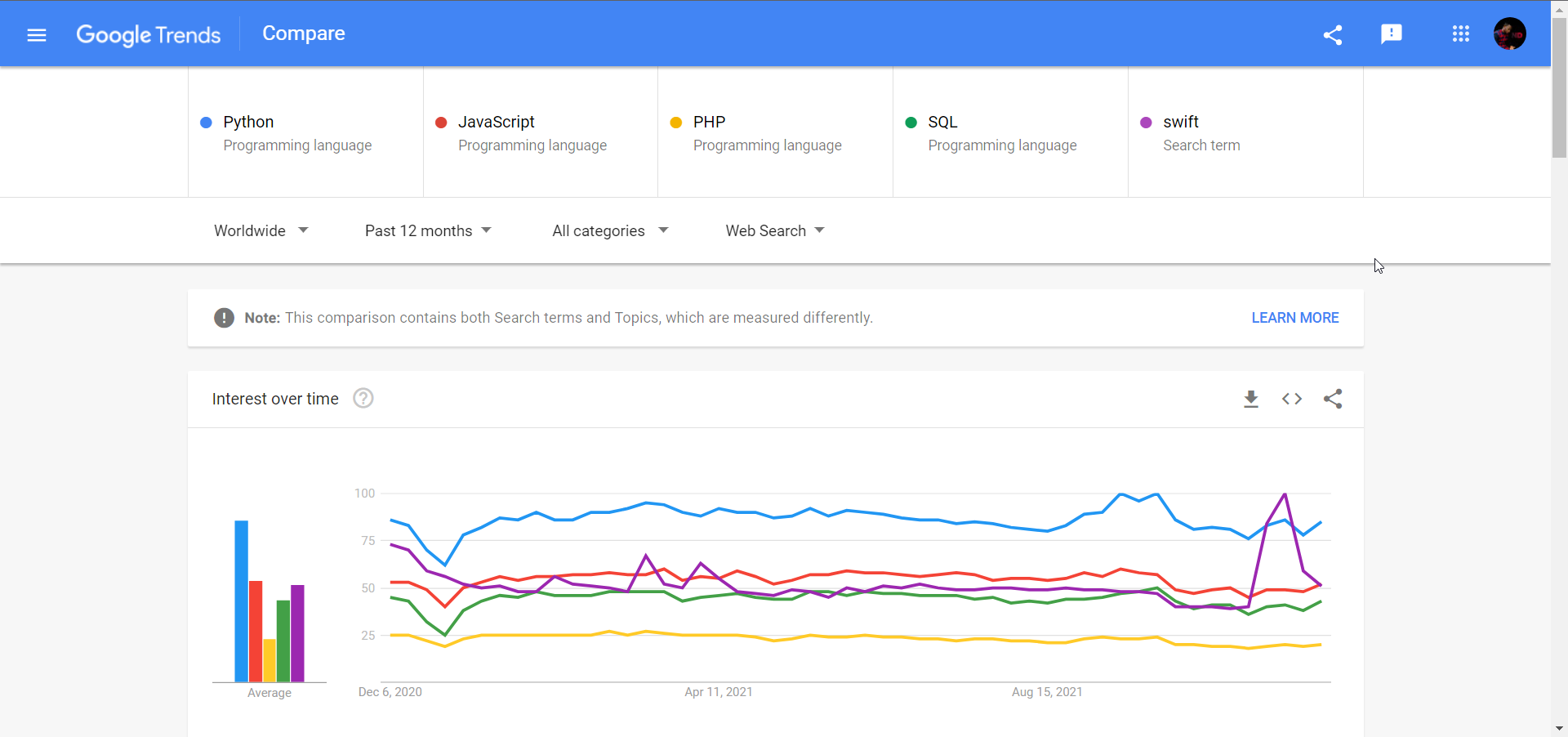Open the All categories dropdown

pyautogui.click(x=610, y=231)
